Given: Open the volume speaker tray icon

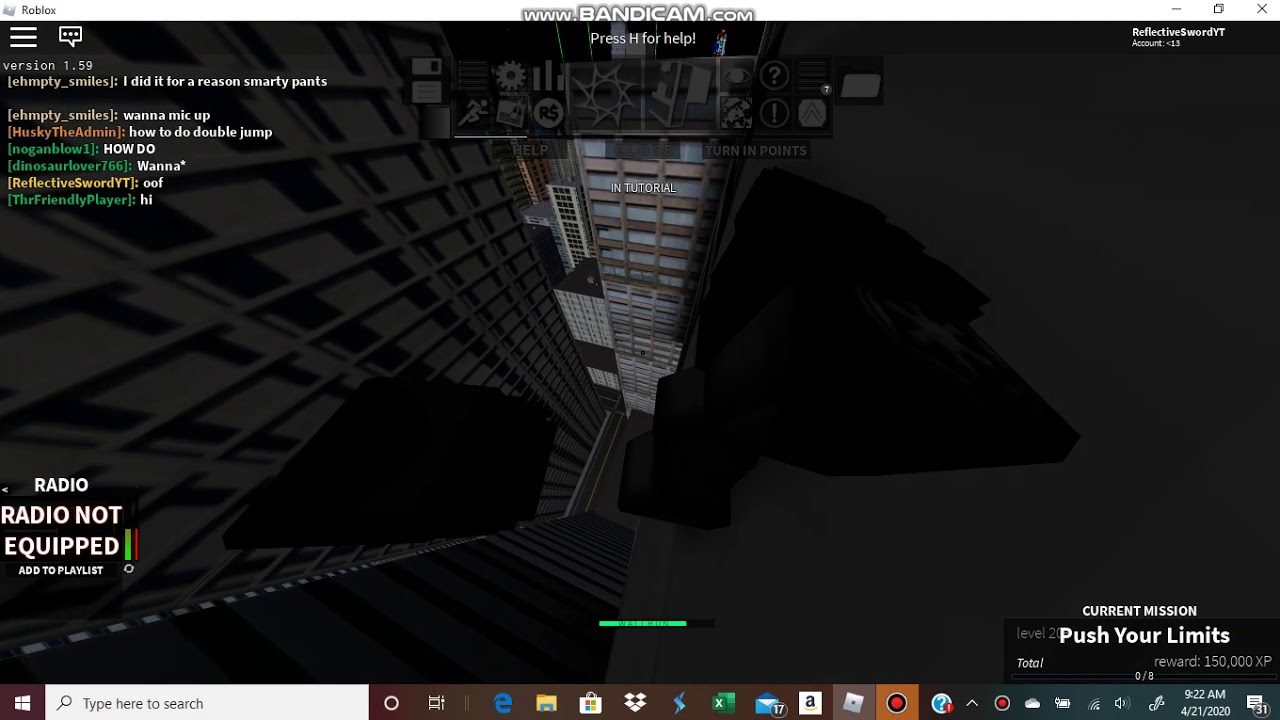Looking at the screenshot, I should click(1122, 703).
